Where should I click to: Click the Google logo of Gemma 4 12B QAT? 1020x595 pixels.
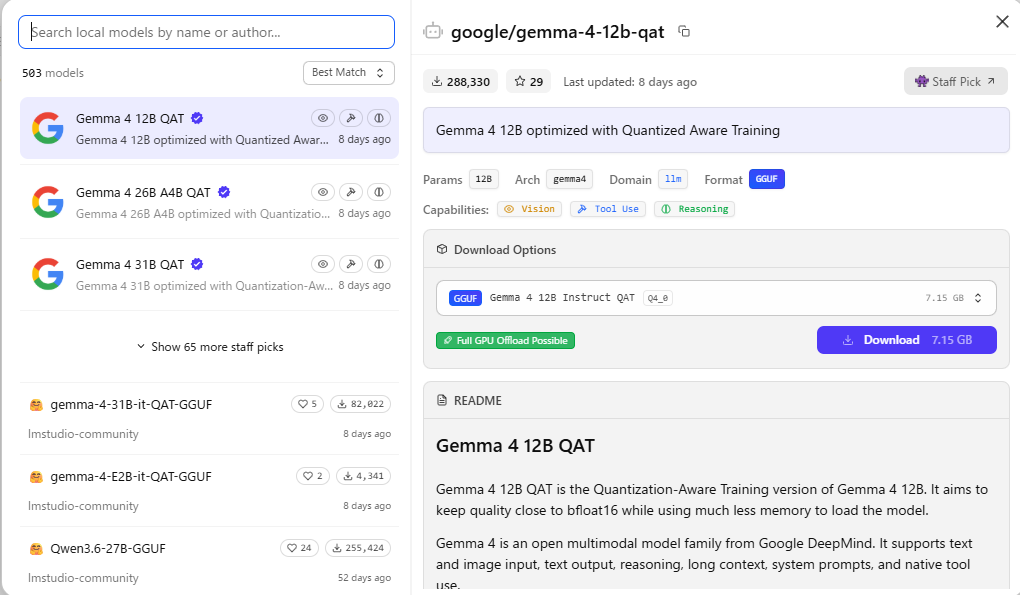(48, 128)
